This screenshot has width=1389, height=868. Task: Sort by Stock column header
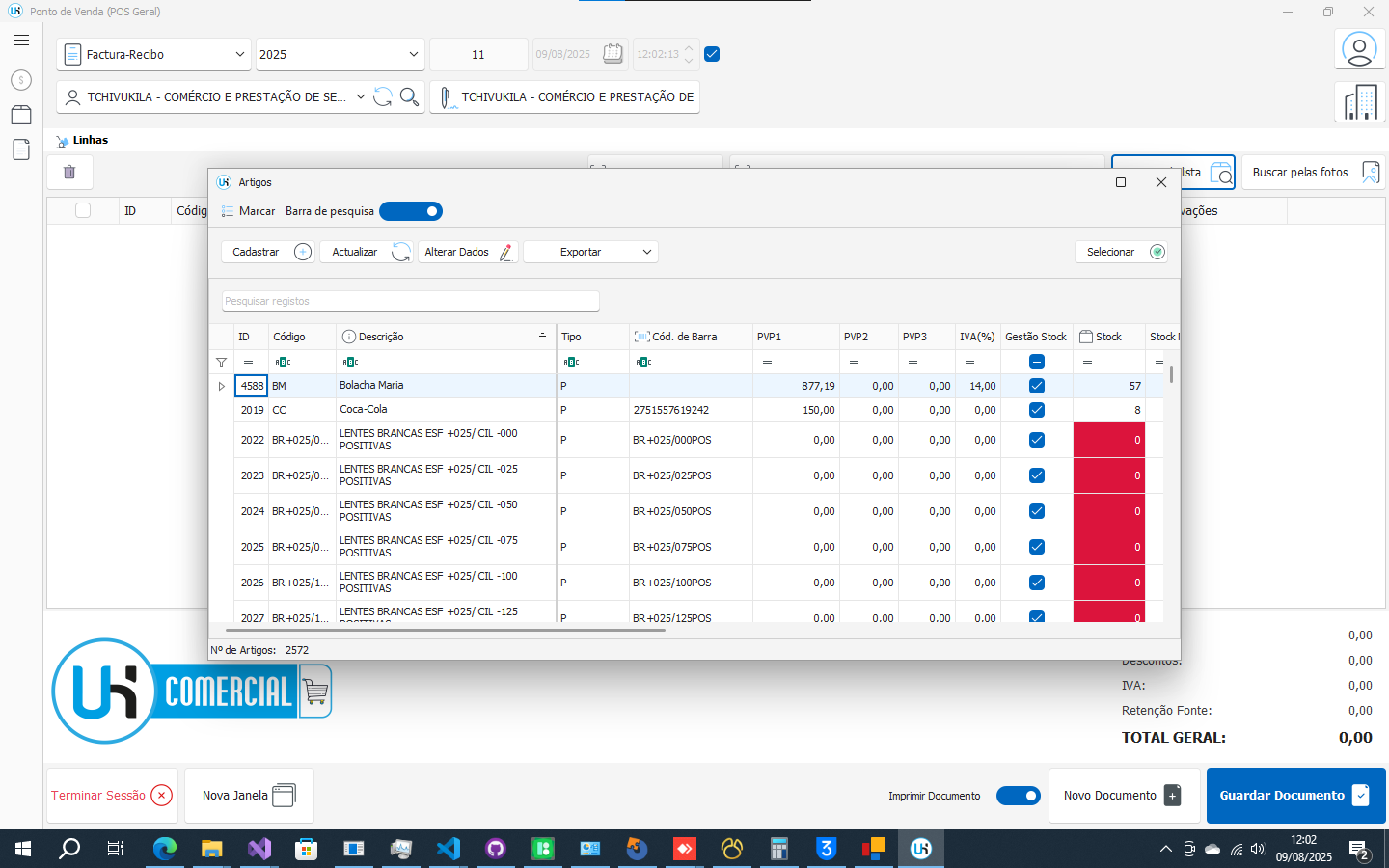pyautogui.click(x=1109, y=337)
